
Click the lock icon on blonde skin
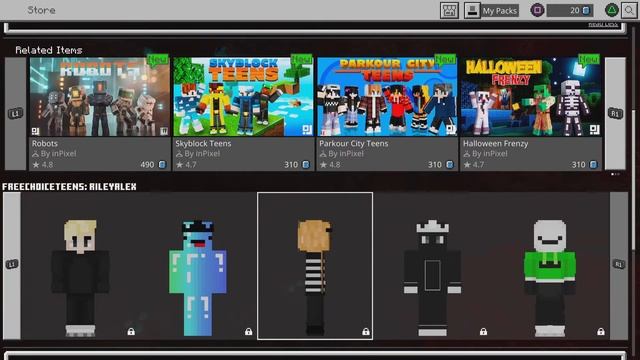131,331
